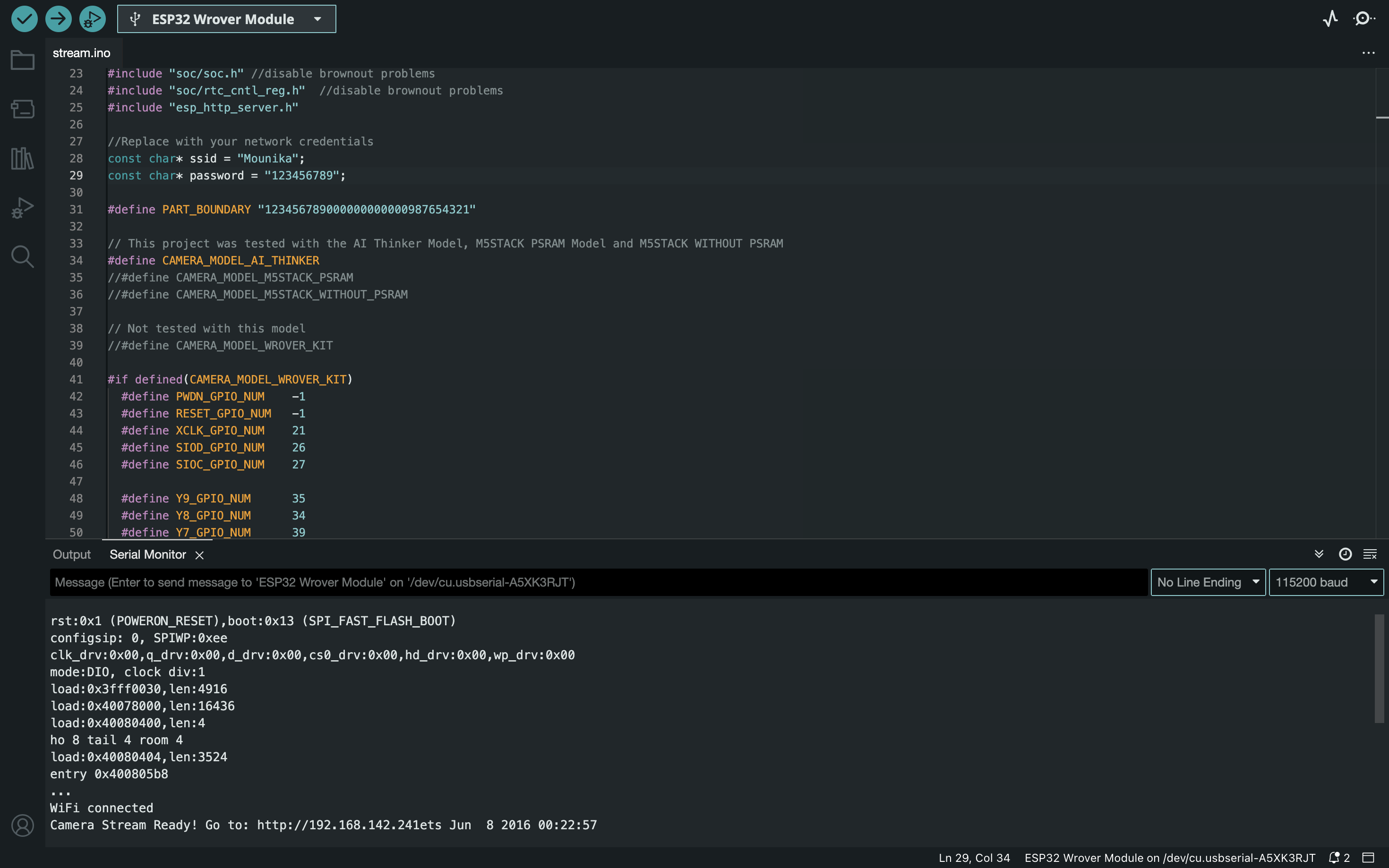The width and height of the screenshot is (1389, 868).
Task: Open the sidebar Debug panel icon
Action: [22, 208]
